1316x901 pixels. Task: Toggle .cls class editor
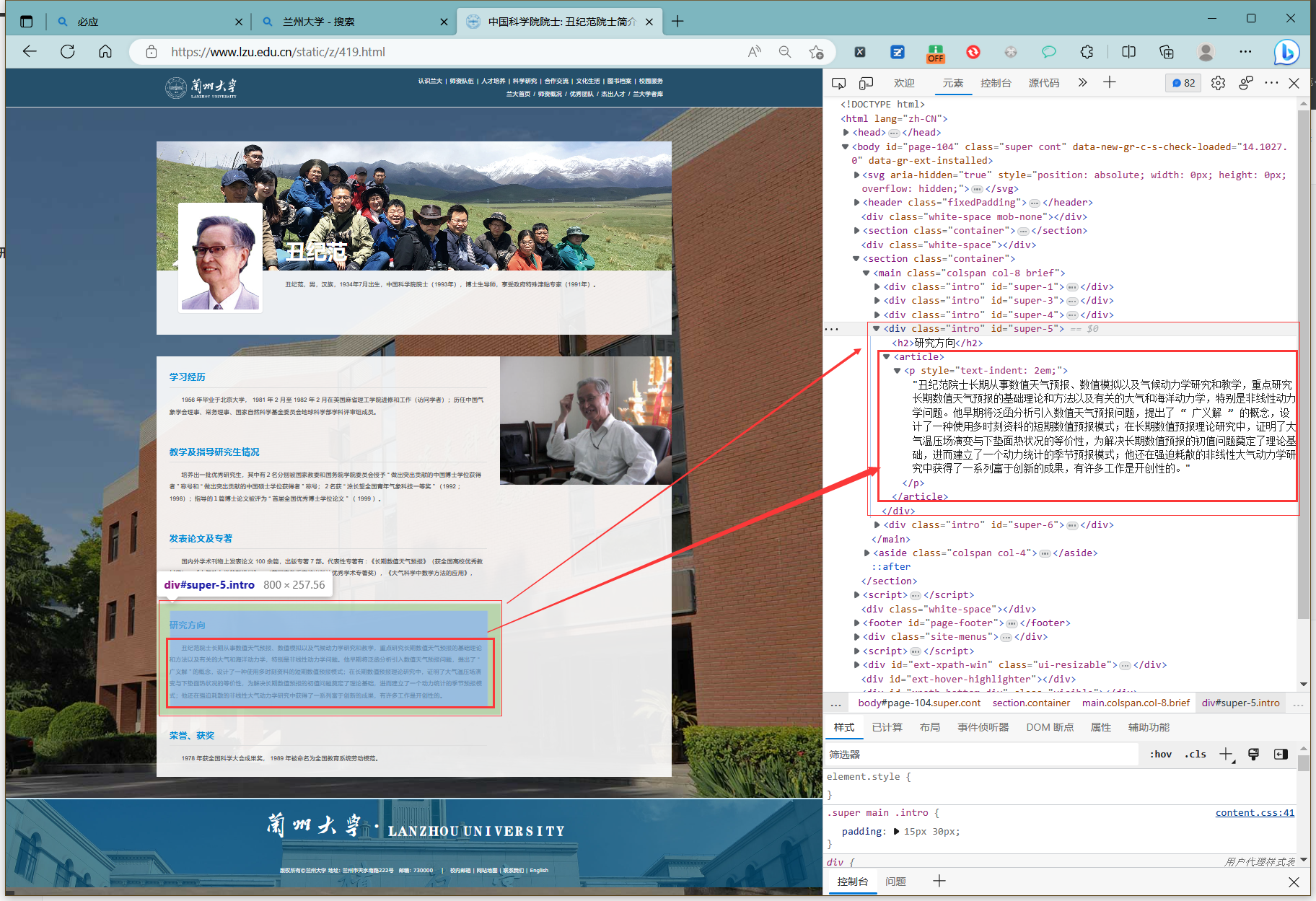(1196, 754)
